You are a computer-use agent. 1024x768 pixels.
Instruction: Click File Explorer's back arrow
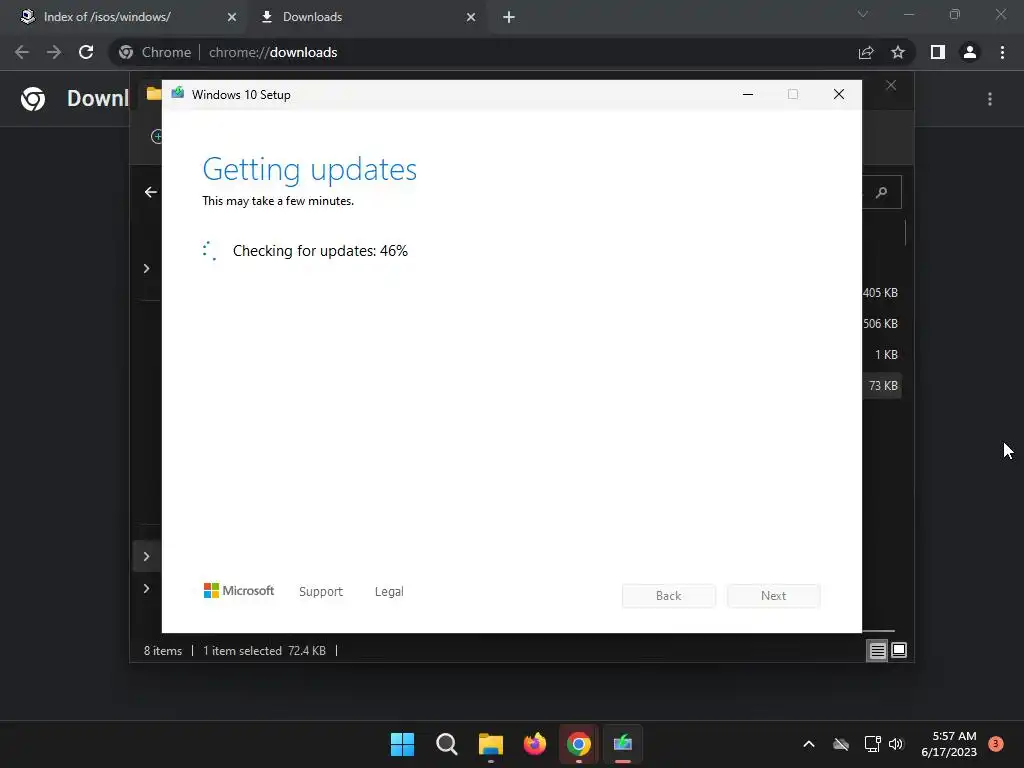(x=151, y=192)
